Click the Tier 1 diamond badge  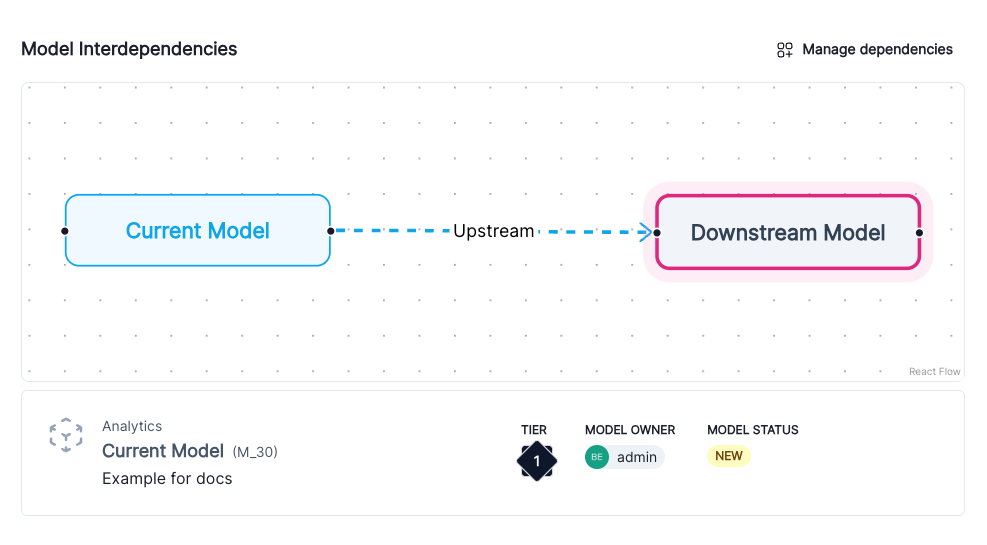(536, 460)
